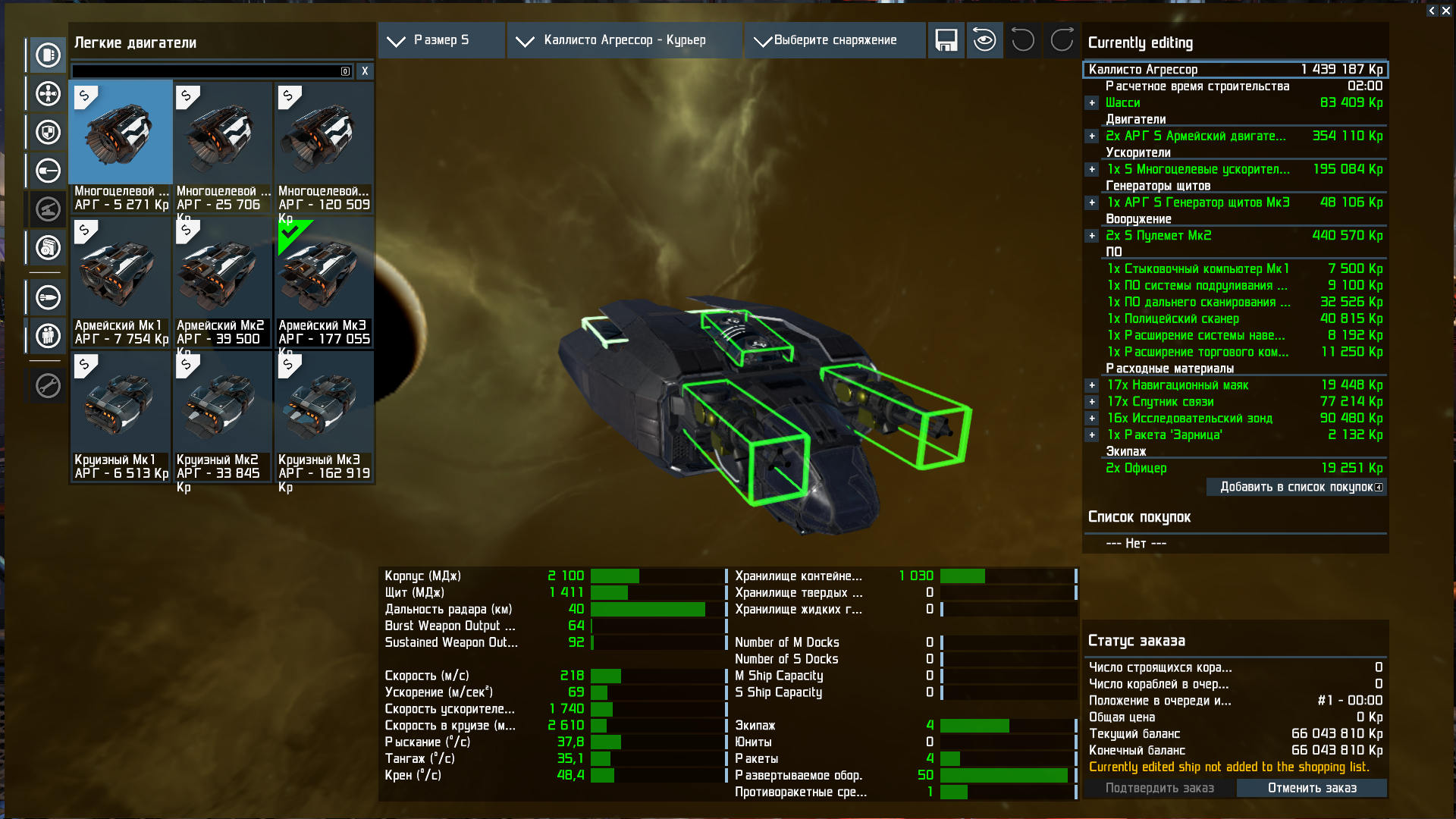Expand the Шасси row
Viewport: 1456px width, 819px height.
(1092, 103)
